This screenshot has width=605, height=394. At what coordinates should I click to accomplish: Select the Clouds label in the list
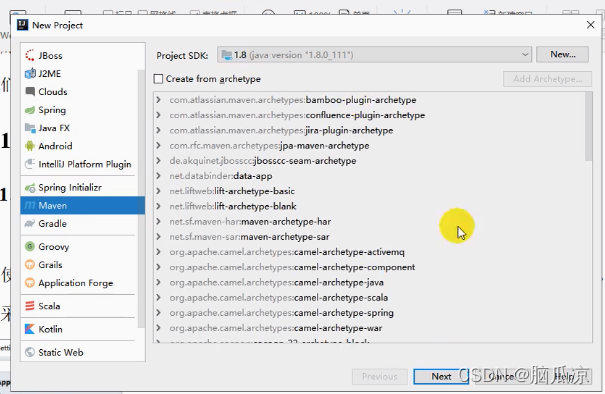[x=53, y=92]
